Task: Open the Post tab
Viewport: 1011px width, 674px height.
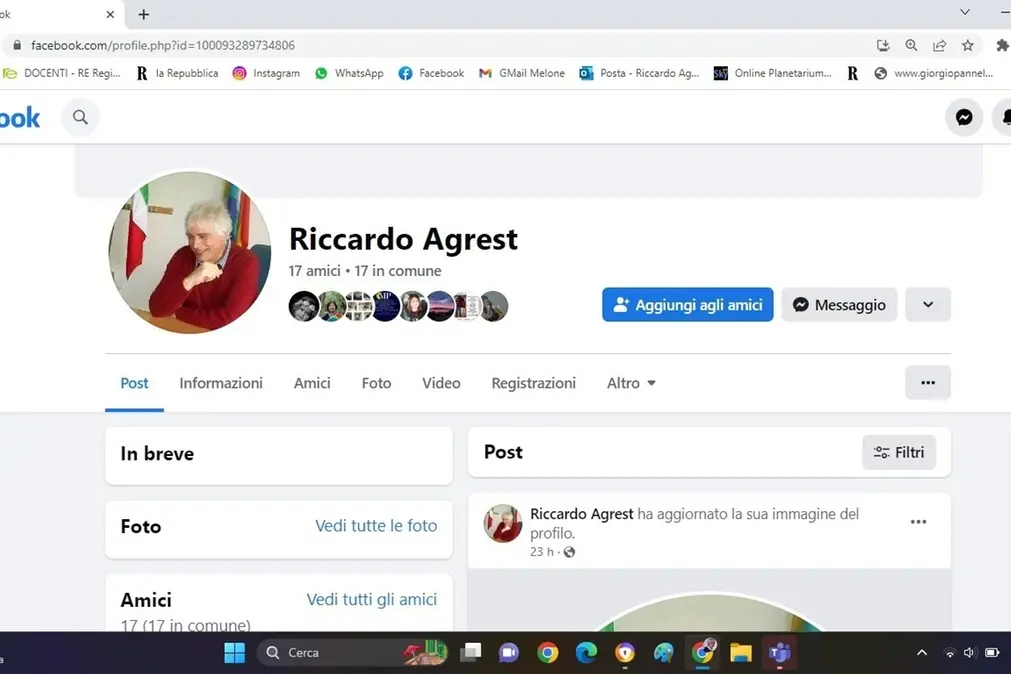Action: (134, 383)
